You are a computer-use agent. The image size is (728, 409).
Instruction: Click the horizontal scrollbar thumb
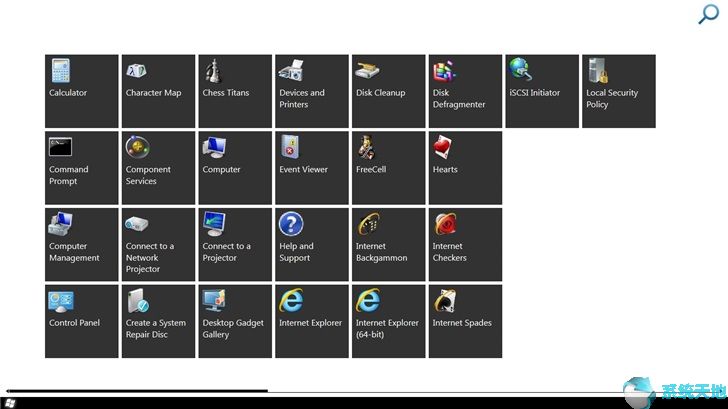137,391
